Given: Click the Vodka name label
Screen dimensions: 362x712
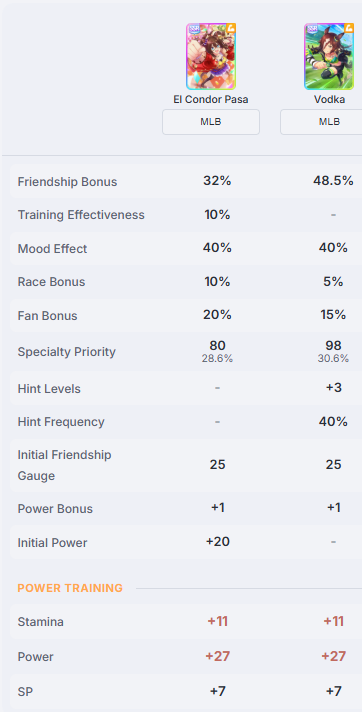Looking at the screenshot, I should coord(329,99).
